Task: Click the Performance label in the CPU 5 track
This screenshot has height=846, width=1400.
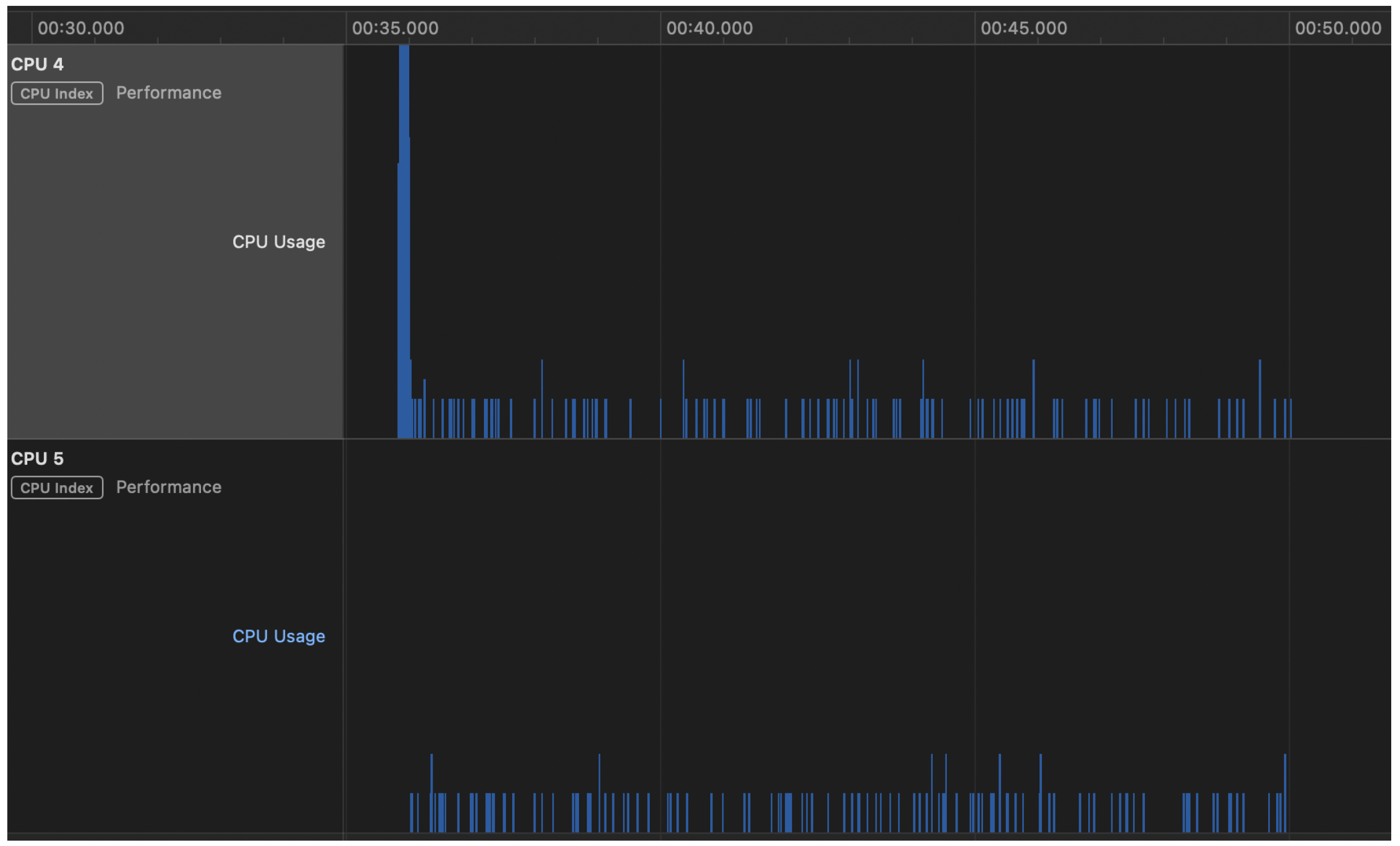Action: pyautogui.click(x=169, y=487)
